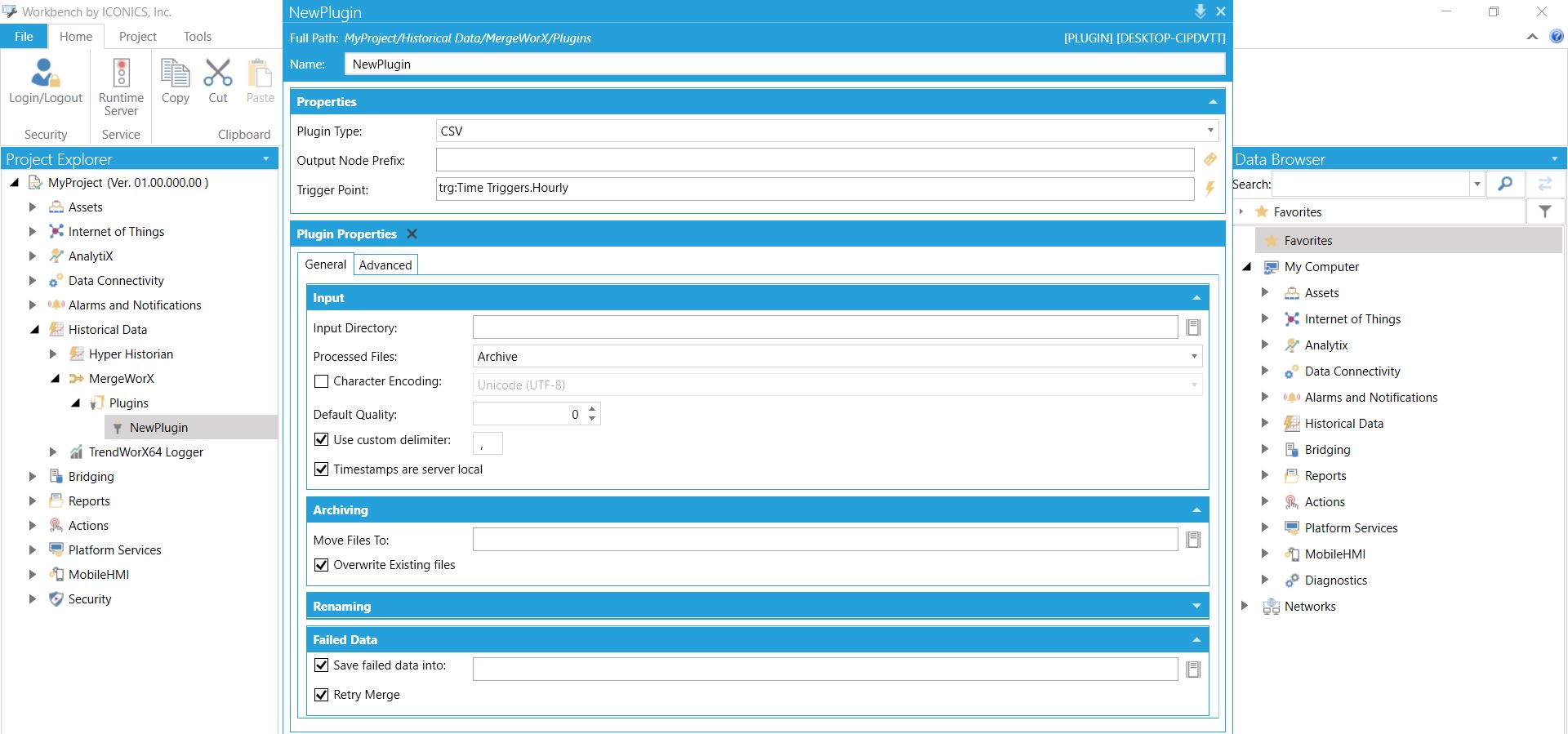Expand the Renaming section
Image resolution: width=1568 pixels, height=734 pixels.
coord(1196,607)
